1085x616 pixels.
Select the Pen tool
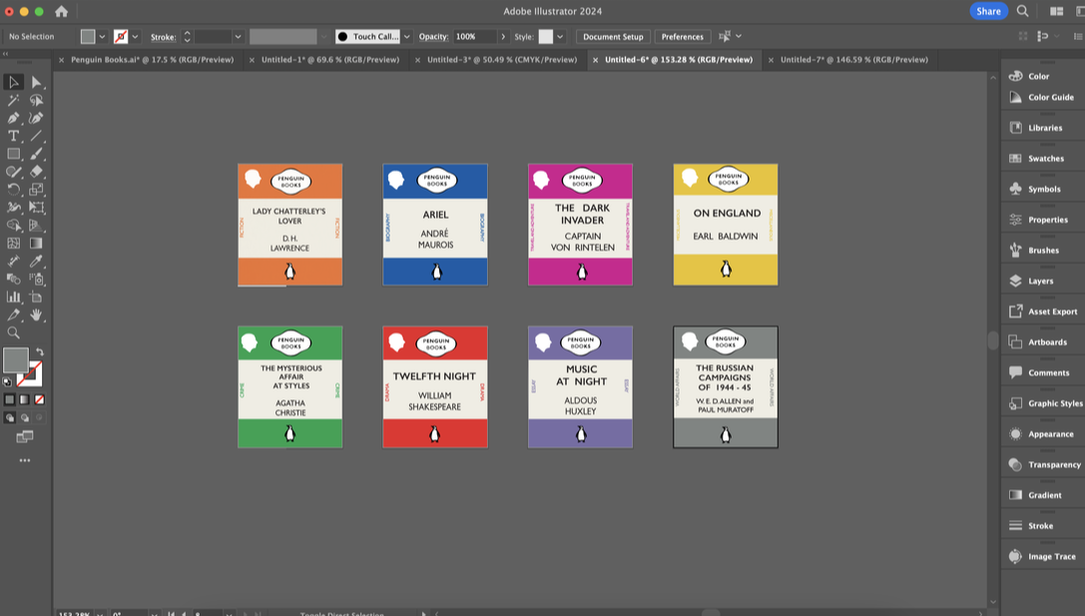click(x=13, y=118)
